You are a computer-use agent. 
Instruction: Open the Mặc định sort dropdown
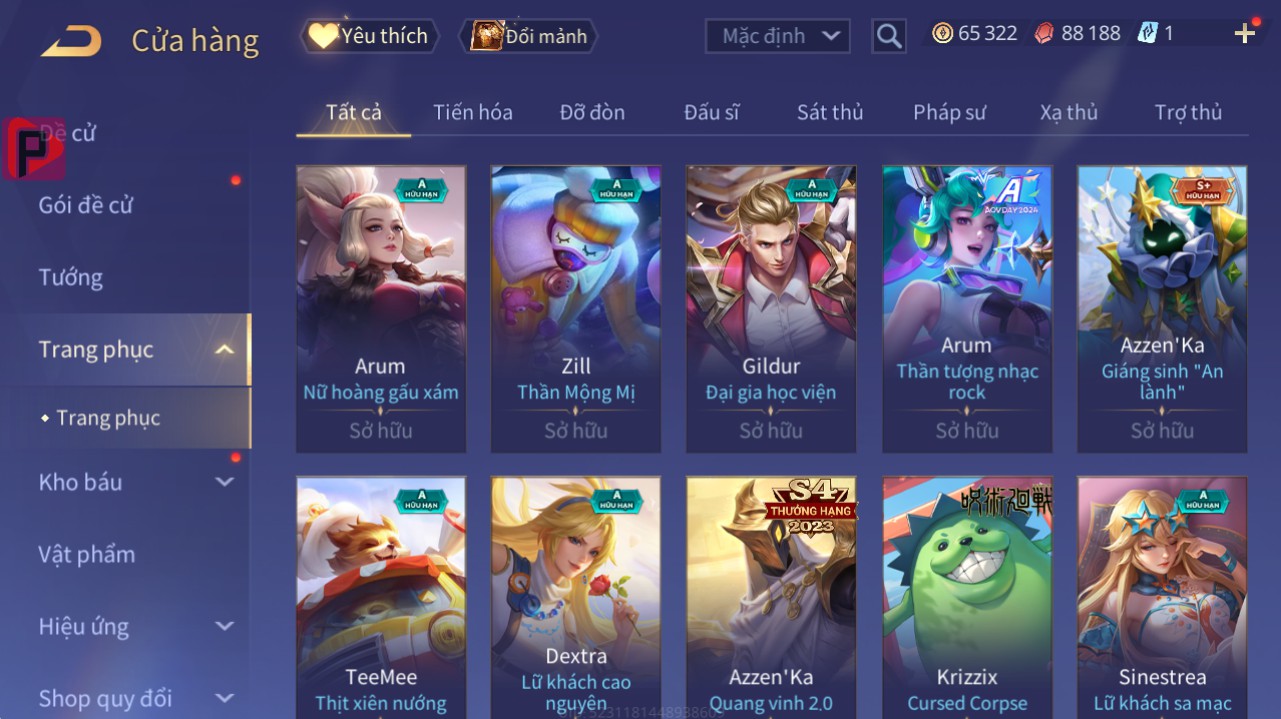(x=778, y=36)
